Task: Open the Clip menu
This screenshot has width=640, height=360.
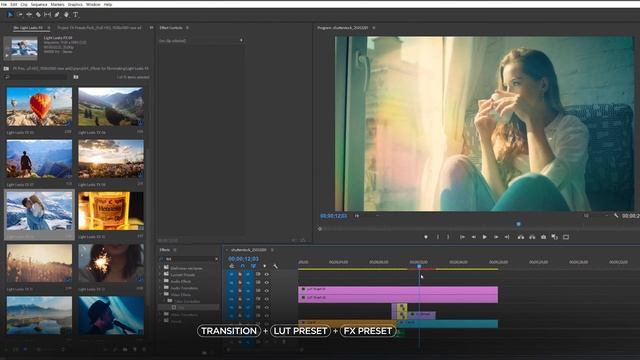Action: click(24, 4)
